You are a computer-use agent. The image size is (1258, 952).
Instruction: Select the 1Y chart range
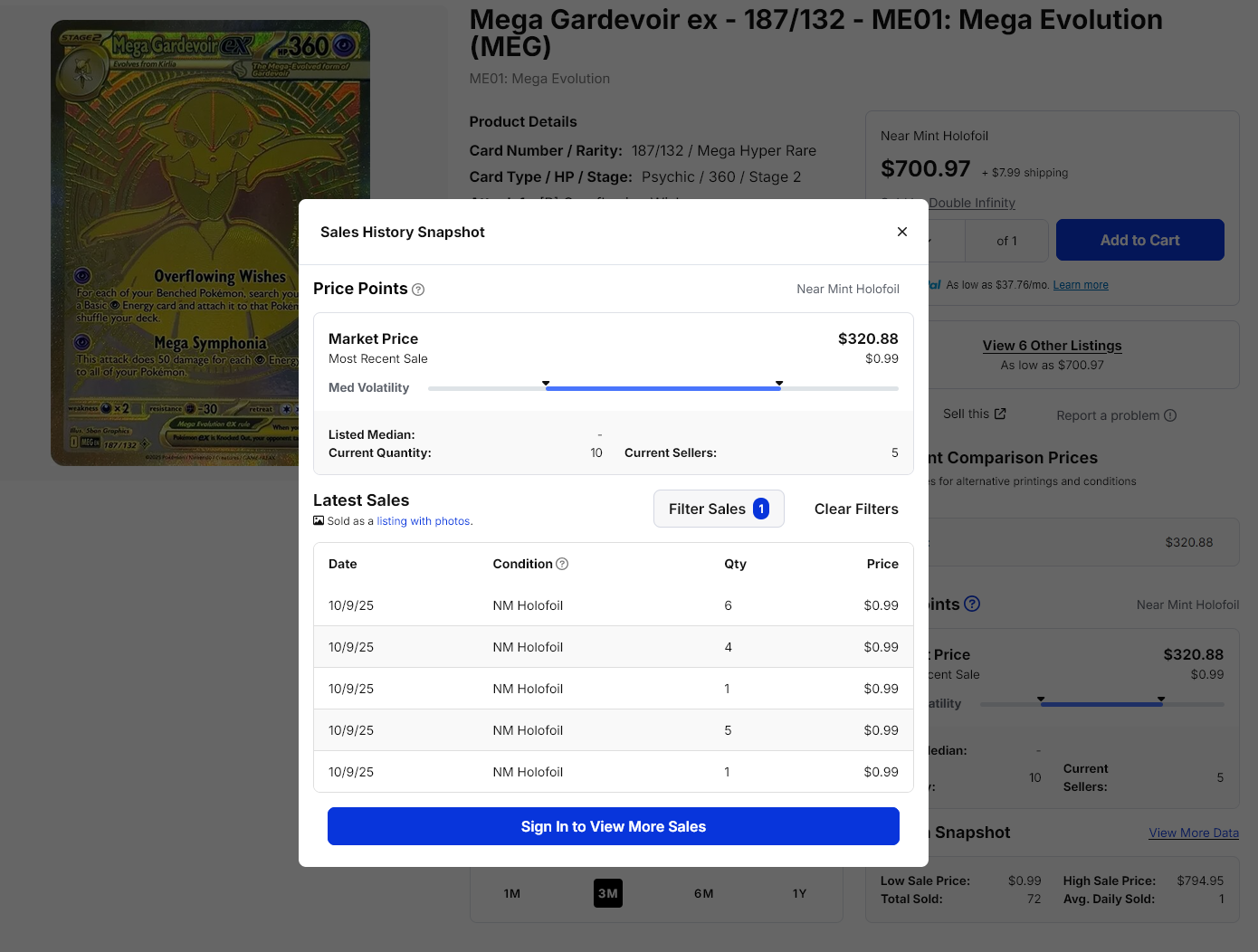(800, 893)
